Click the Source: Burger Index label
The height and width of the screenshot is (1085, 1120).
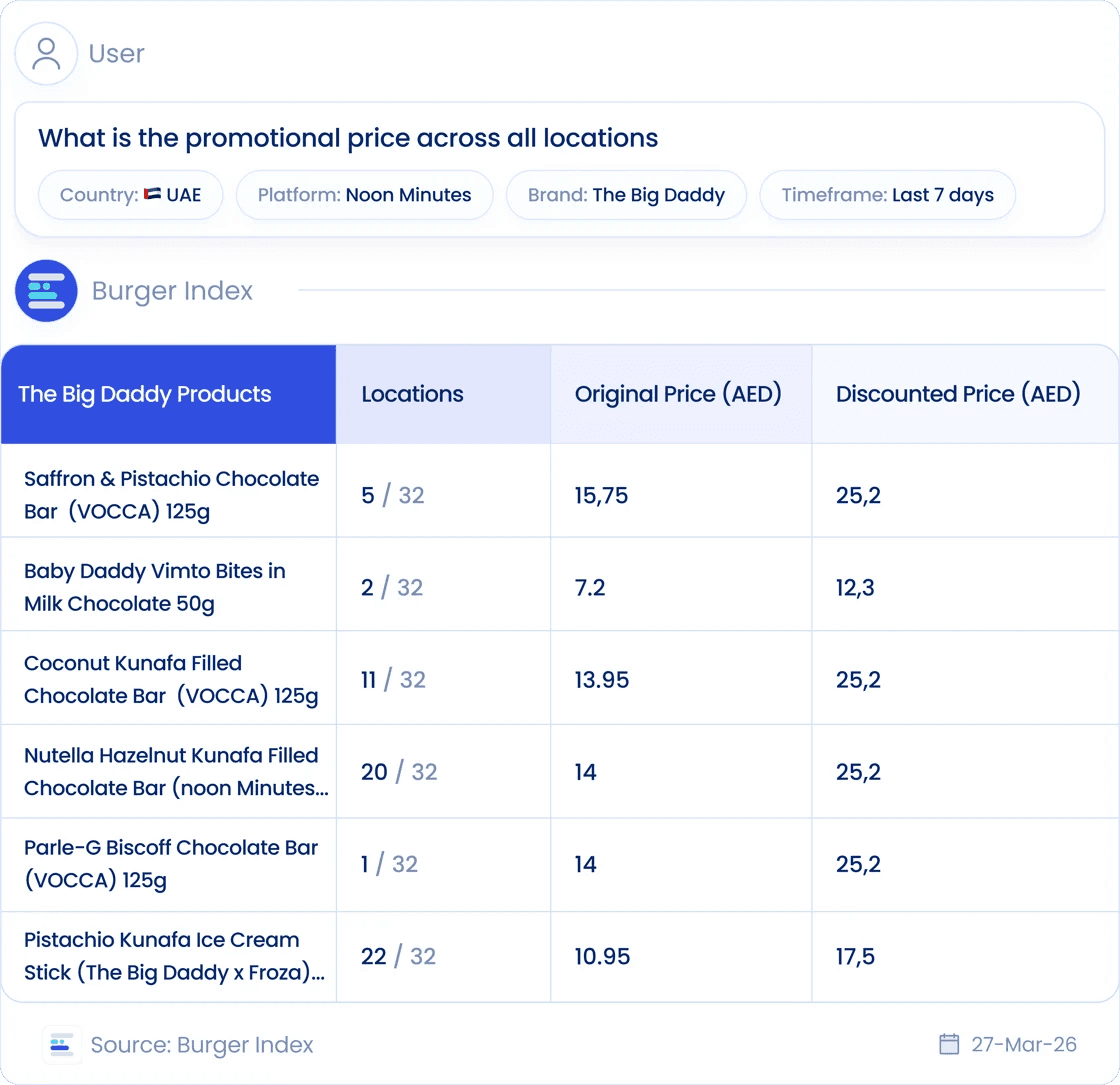pos(202,1045)
